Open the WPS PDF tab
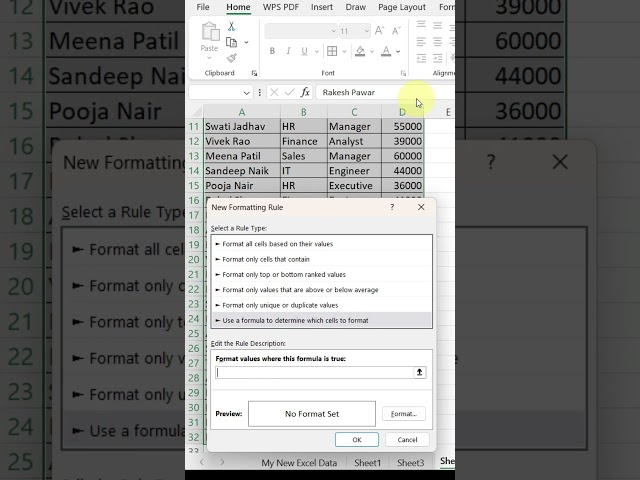The width and height of the screenshot is (640, 480). 281,7
